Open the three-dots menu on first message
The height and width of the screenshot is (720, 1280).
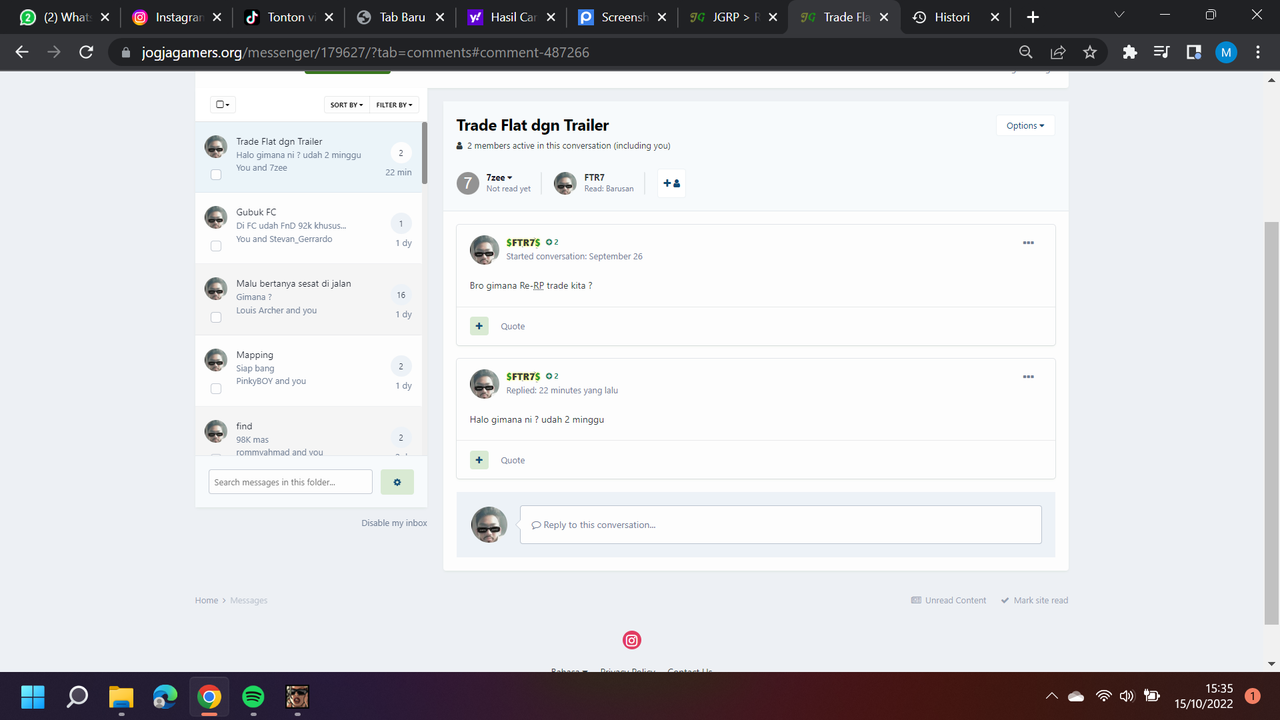click(x=1028, y=243)
